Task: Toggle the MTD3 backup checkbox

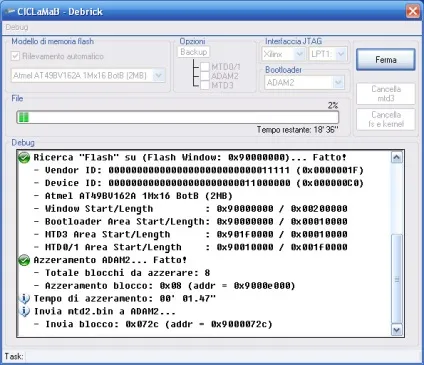Action: (205, 85)
